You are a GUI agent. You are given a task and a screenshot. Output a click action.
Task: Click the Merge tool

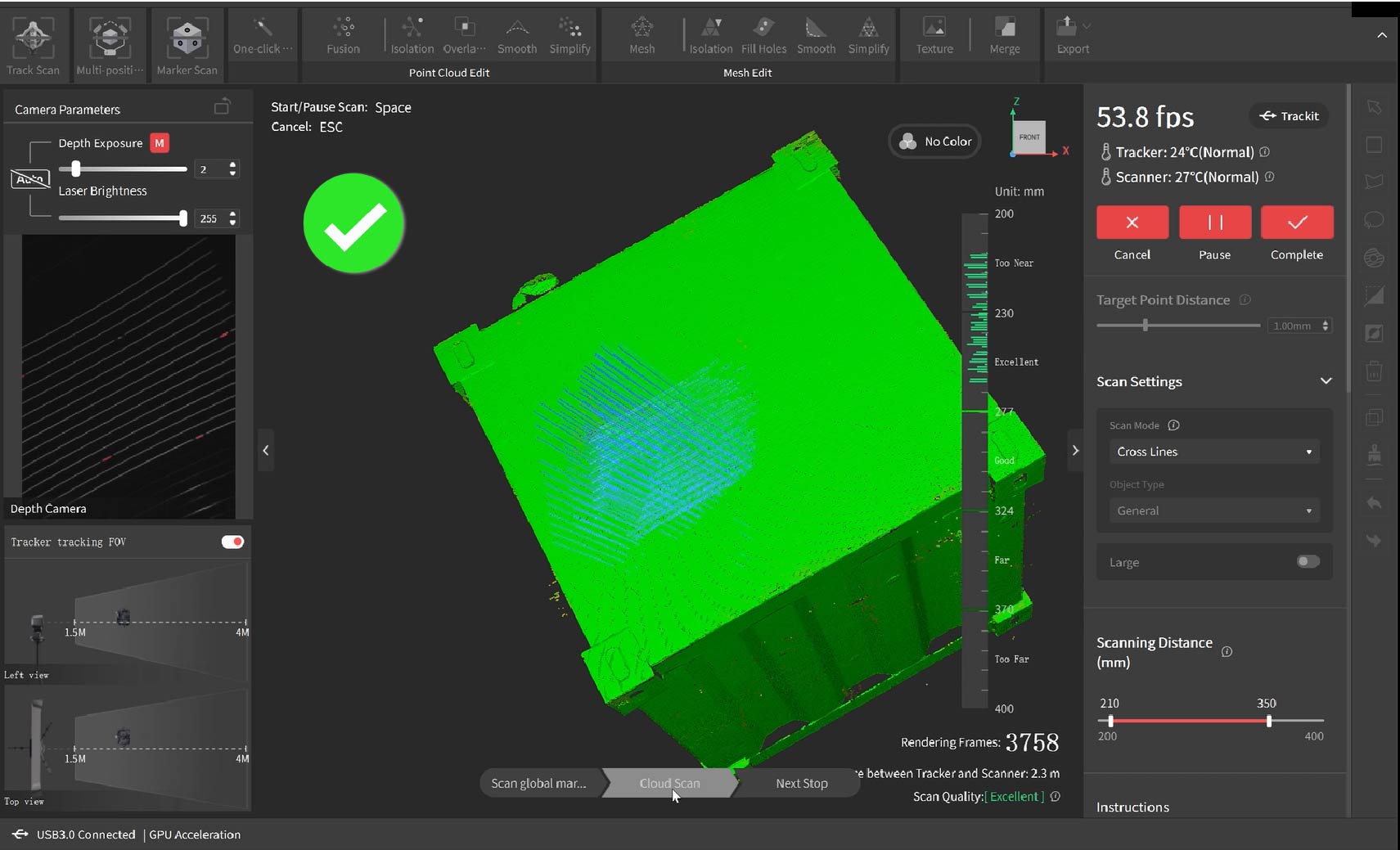point(1005,35)
